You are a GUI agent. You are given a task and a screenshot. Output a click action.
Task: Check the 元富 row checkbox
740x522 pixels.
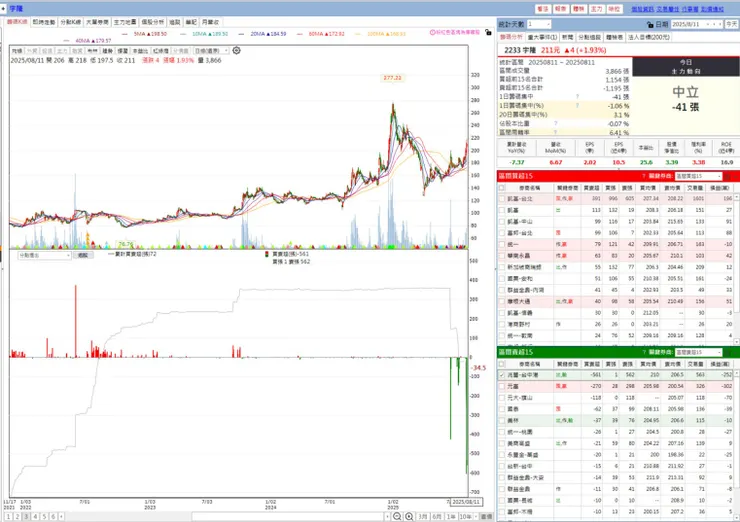(x=502, y=386)
